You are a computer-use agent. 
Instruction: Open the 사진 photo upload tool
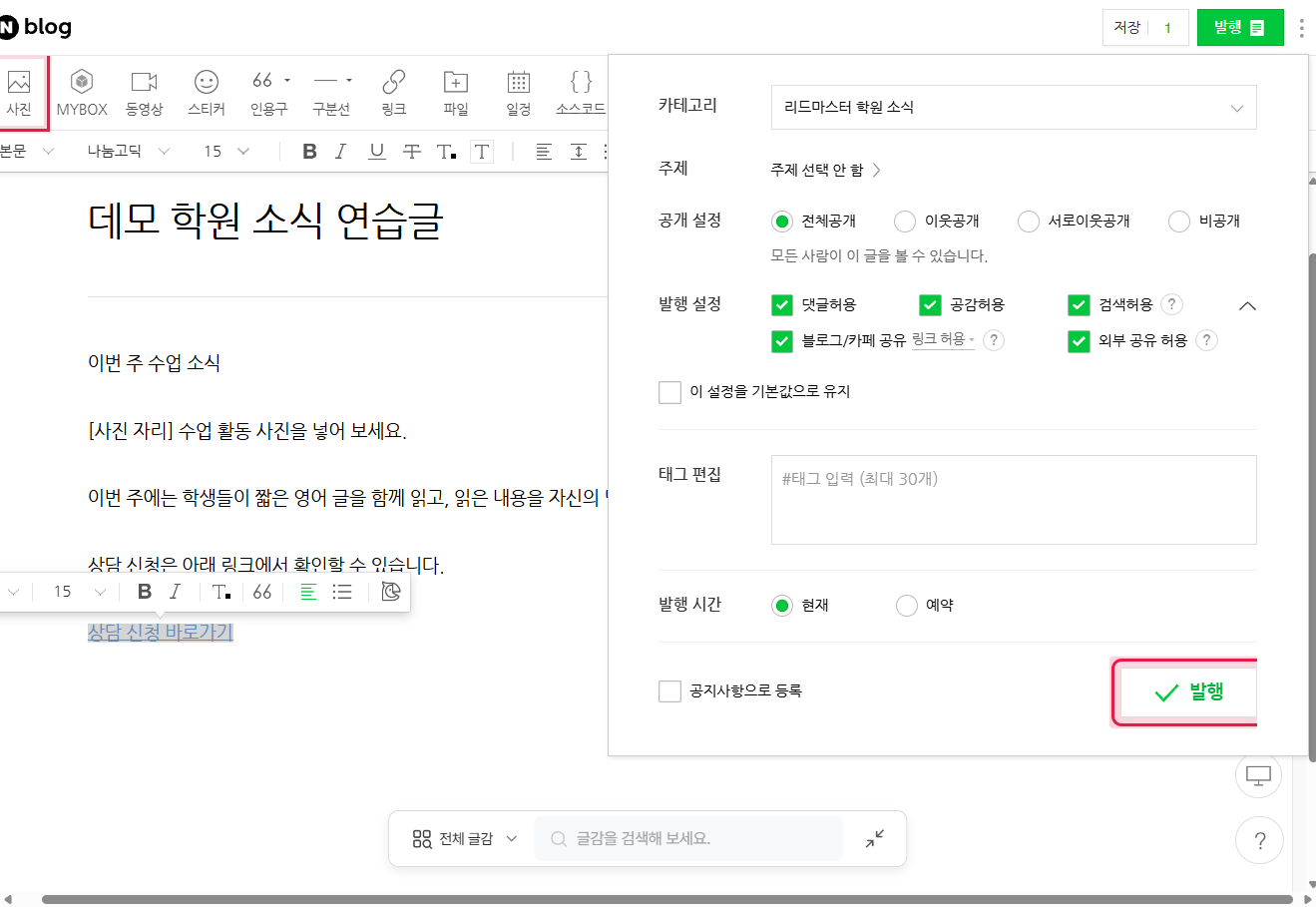click(19, 92)
